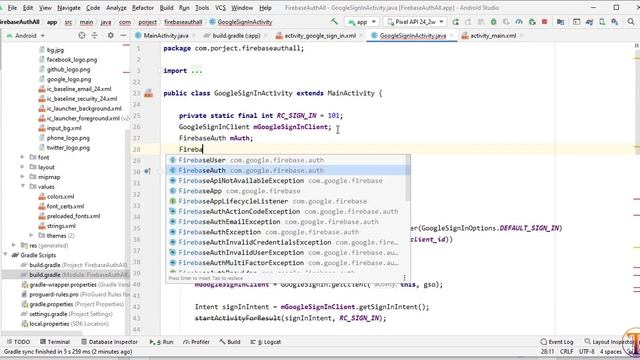
Task: Open the Event Log
Action: pos(557,342)
